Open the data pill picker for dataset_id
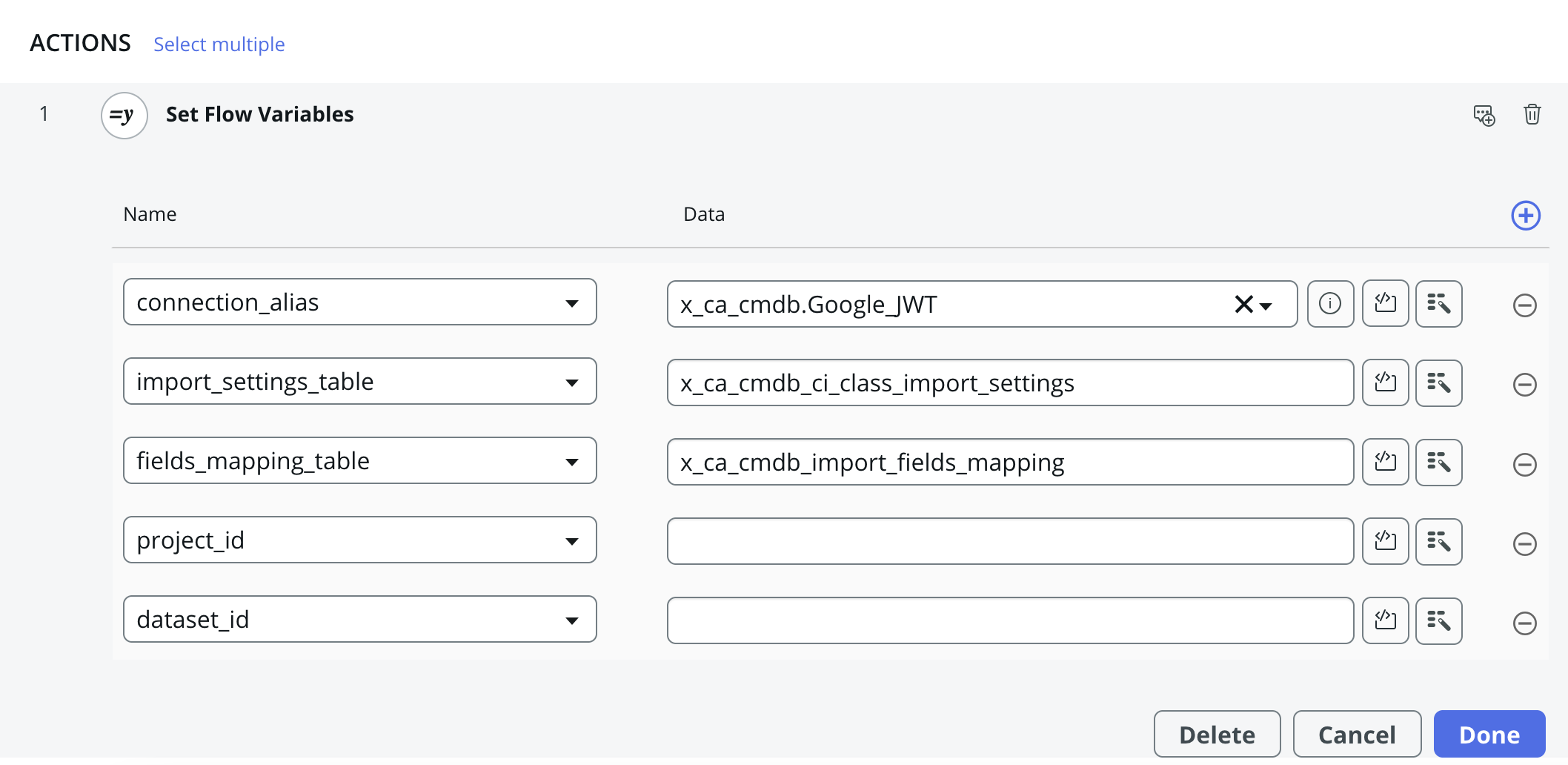Viewport: 1568px width, 765px height. click(1438, 620)
